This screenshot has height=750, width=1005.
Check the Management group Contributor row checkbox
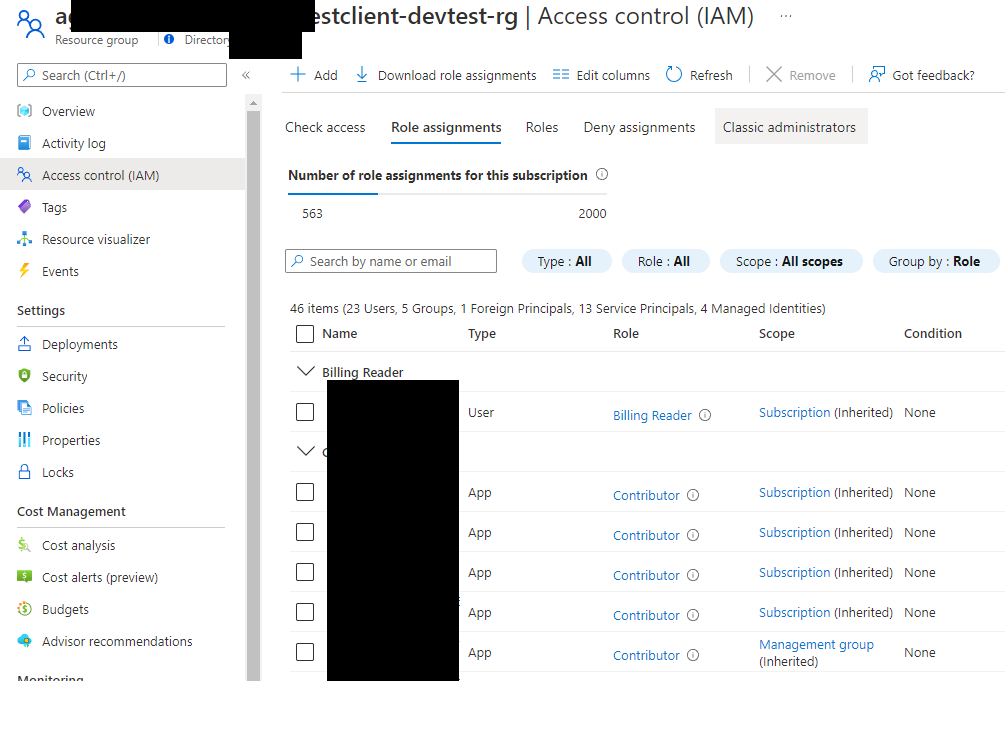305,653
